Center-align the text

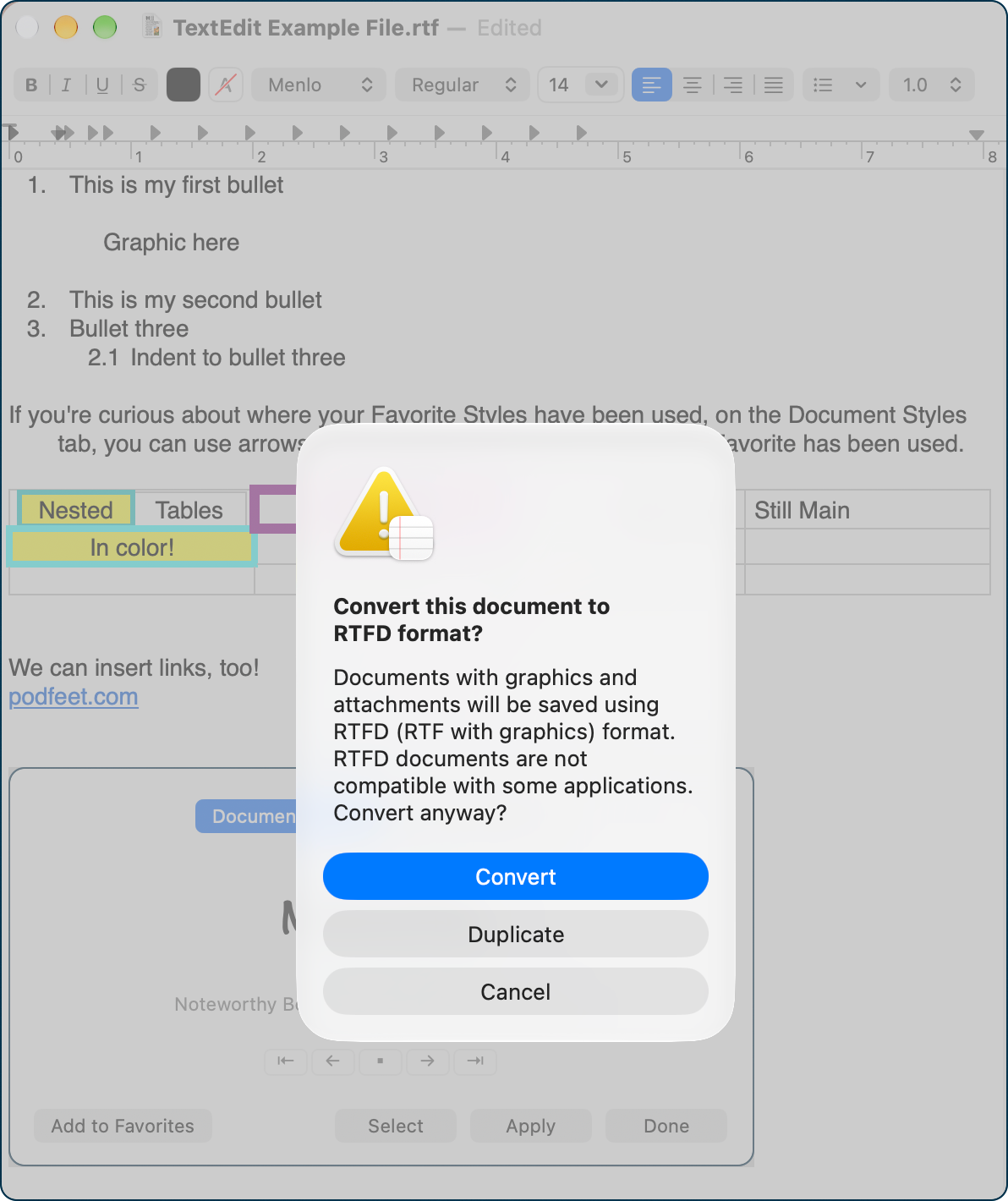point(693,85)
